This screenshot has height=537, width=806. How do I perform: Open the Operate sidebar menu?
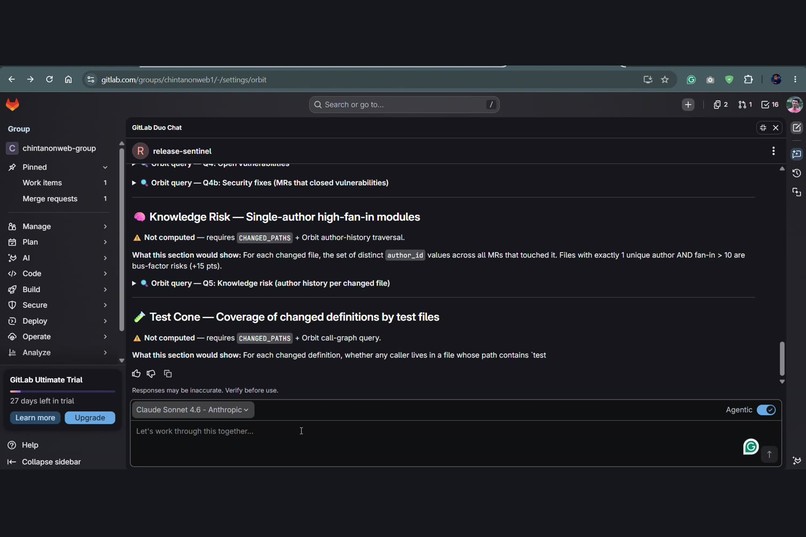click(x=58, y=337)
